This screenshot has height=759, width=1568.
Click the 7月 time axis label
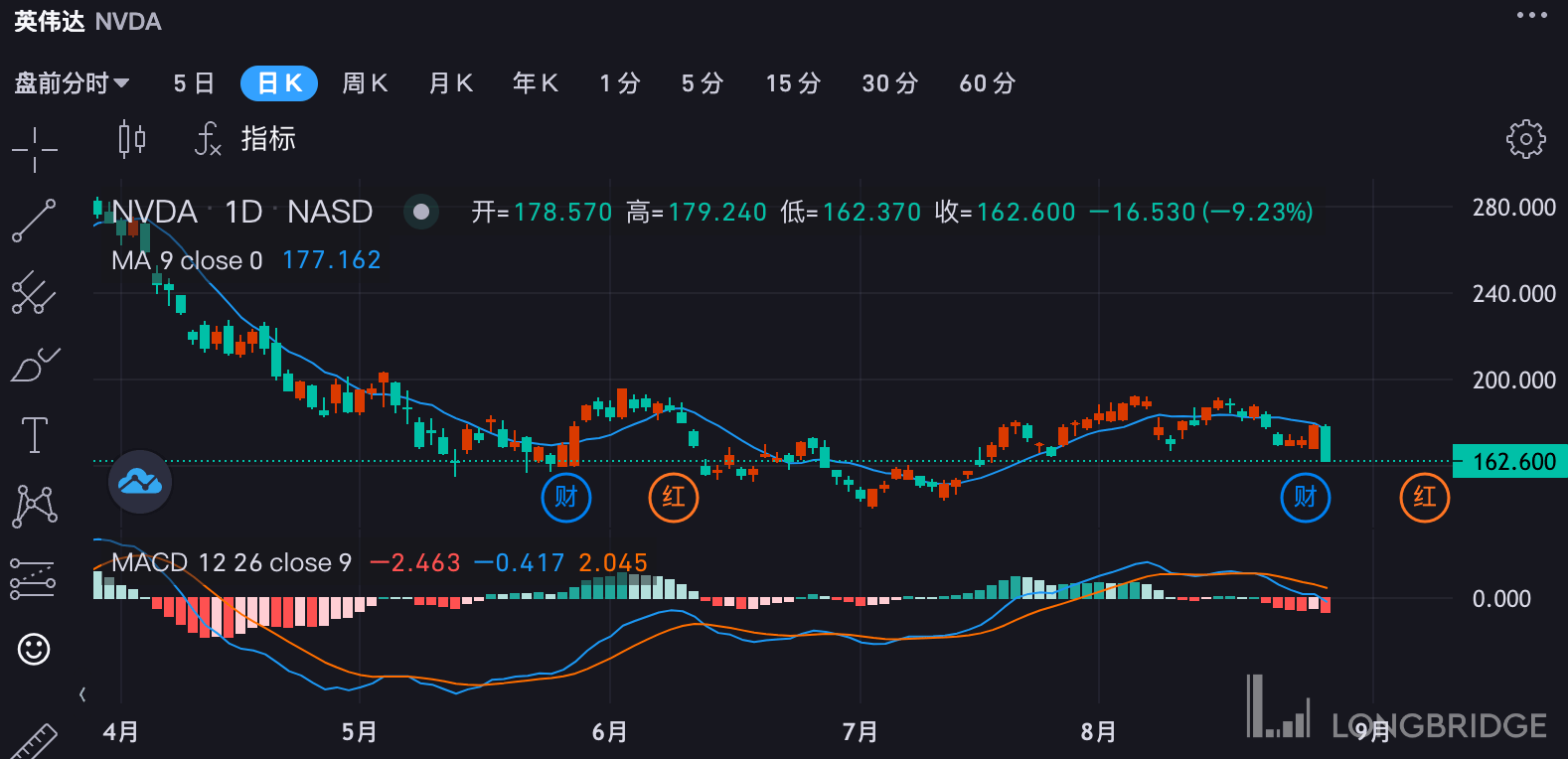(x=861, y=732)
